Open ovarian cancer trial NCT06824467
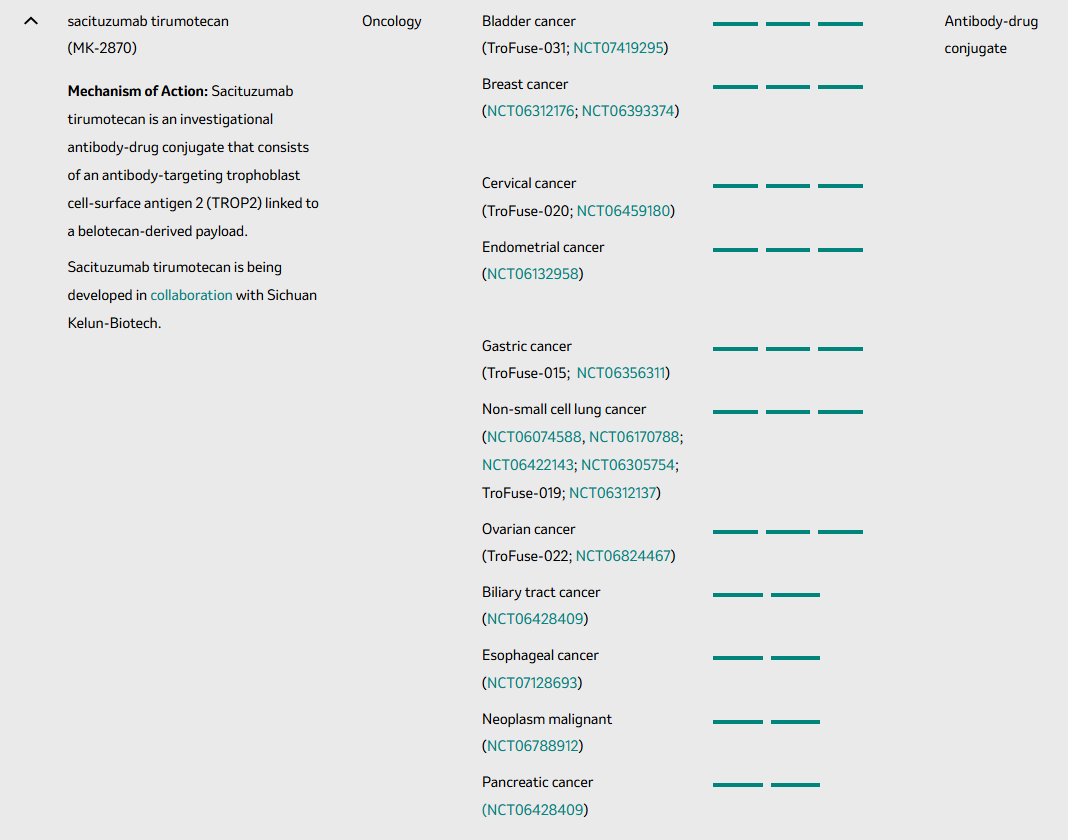1068x840 pixels. click(623, 556)
